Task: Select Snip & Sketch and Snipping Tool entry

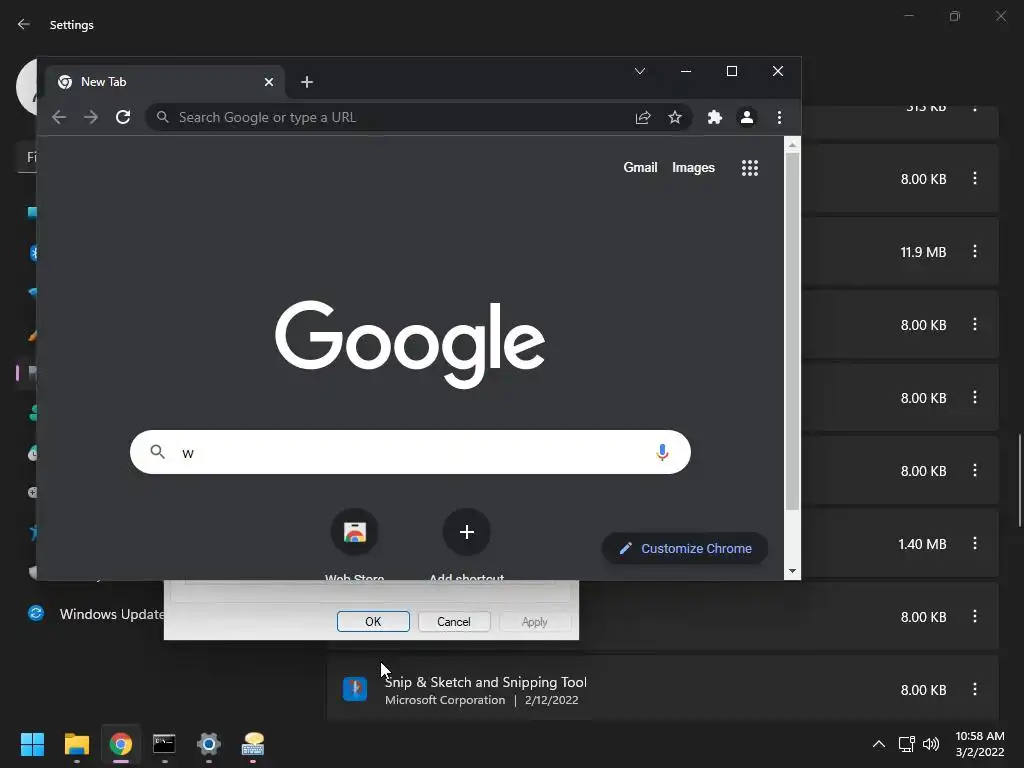Action: 662,689
